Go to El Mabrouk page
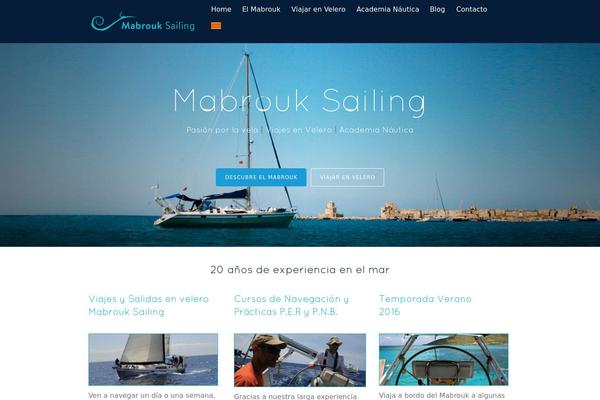The width and height of the screenshot is (600, 400). pyautogui.click(x=261, y=9)
